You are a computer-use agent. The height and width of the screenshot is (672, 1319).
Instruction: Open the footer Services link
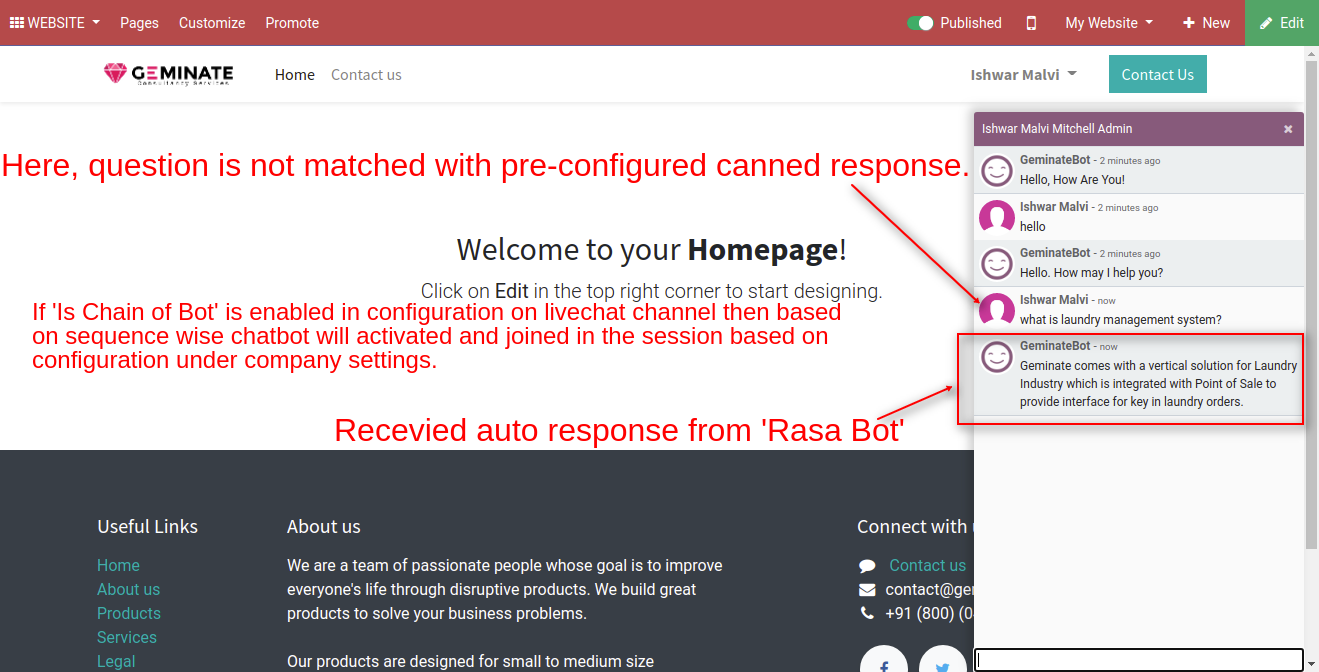coord(127,637)
